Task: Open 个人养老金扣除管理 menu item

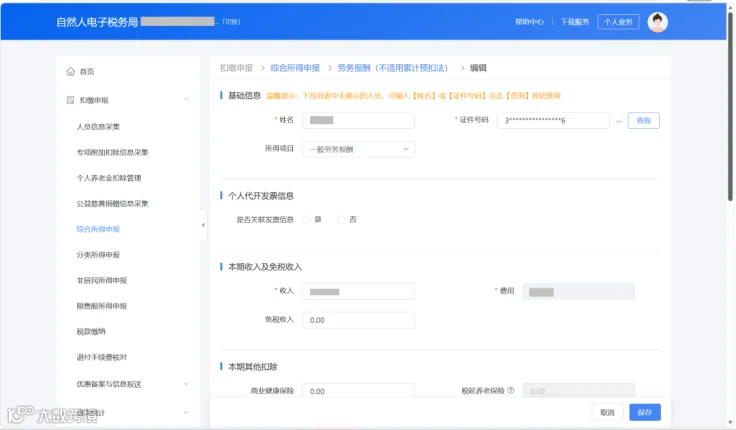Action: tap(109, 178)
